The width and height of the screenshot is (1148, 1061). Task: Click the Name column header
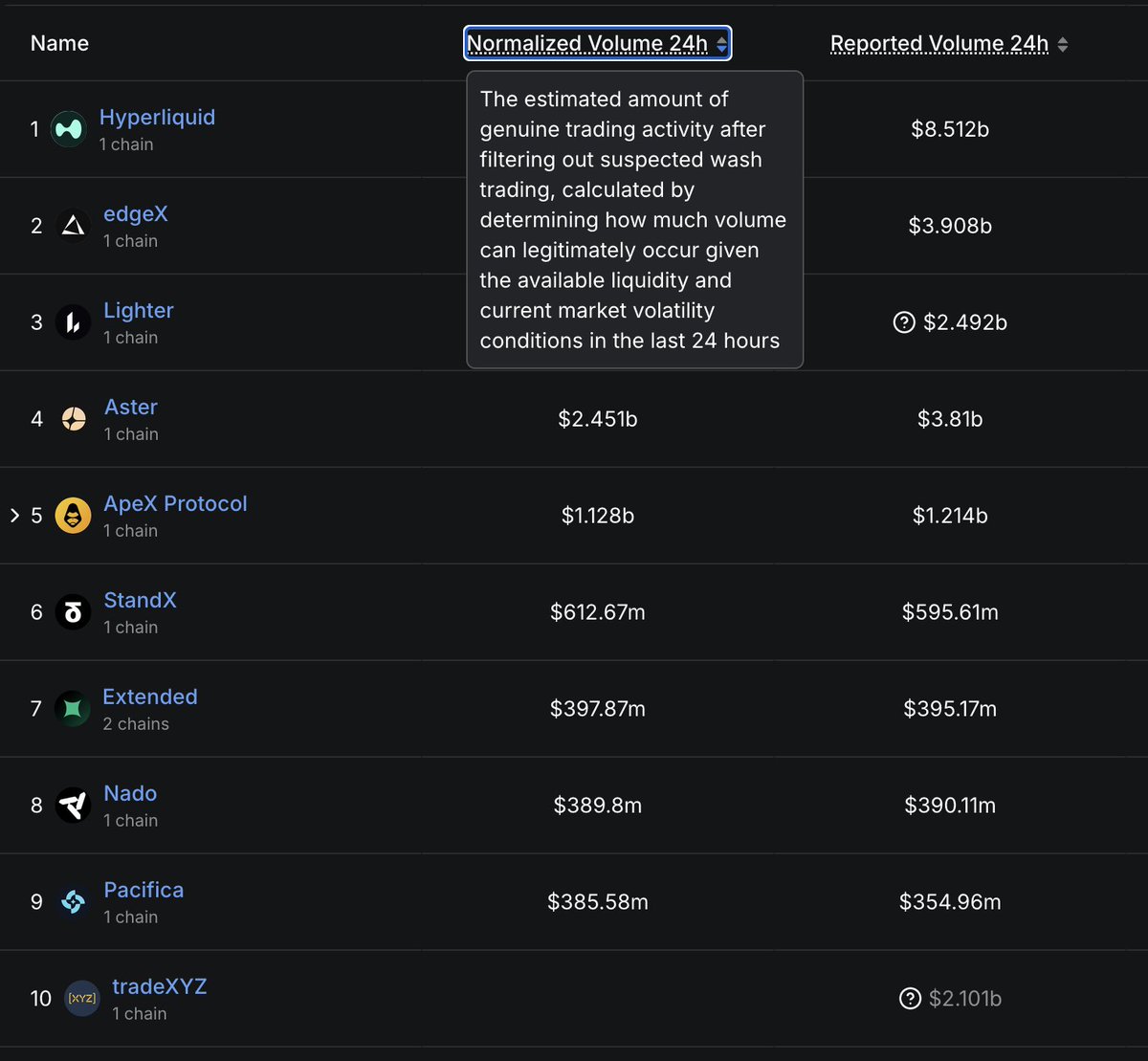click(59, 43)
